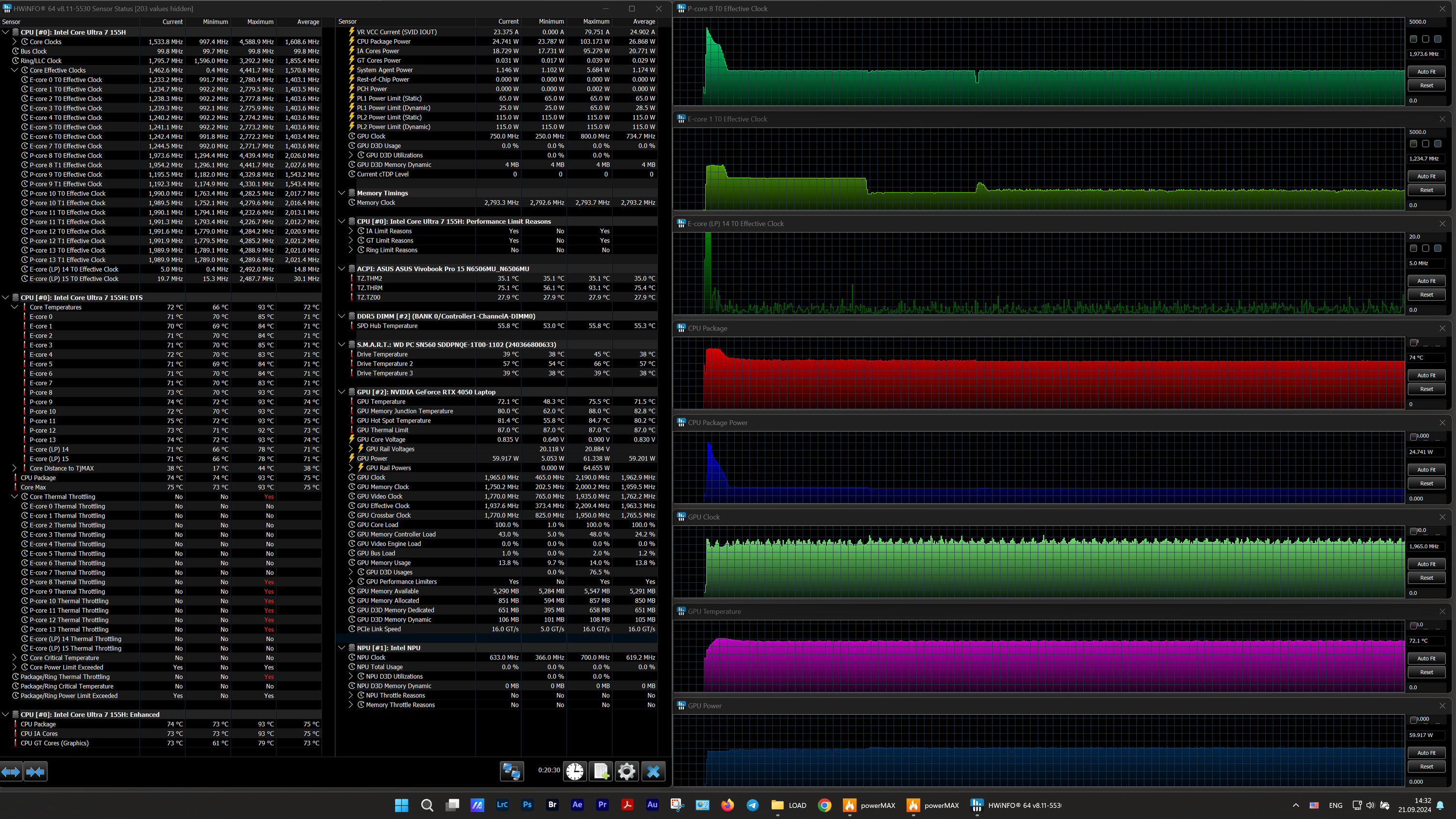This screenshot has width=1456, height=819.
Task: Open Telegram from the taskbar
Action: [x=752, y=805]
